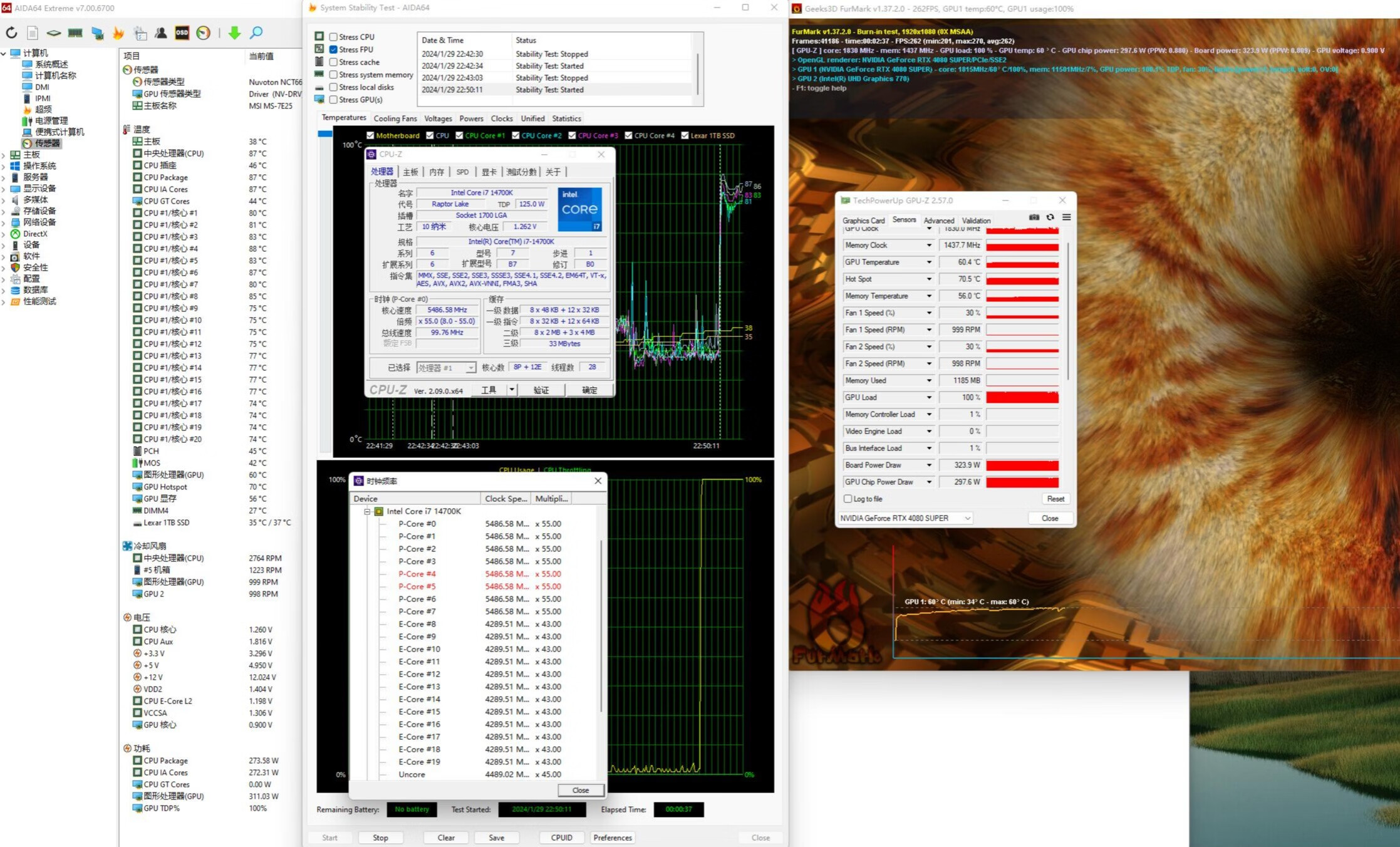Open NVIDIA GeForce RTX 4080 SUPER selector
1400x847 pixels.
click(905, 518)
